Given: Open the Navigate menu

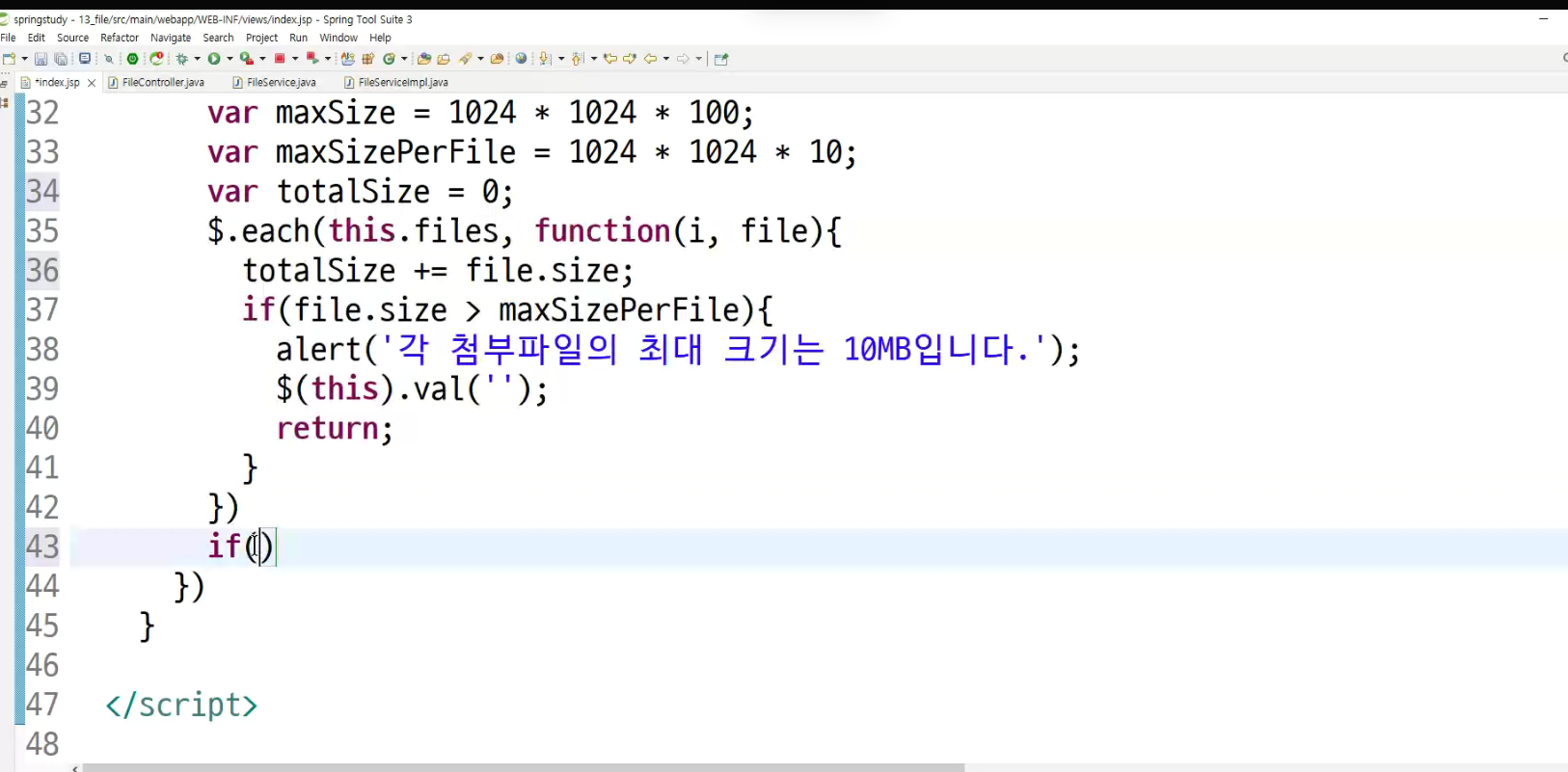Looking at the screenshot, I should (x=171, y=38).
